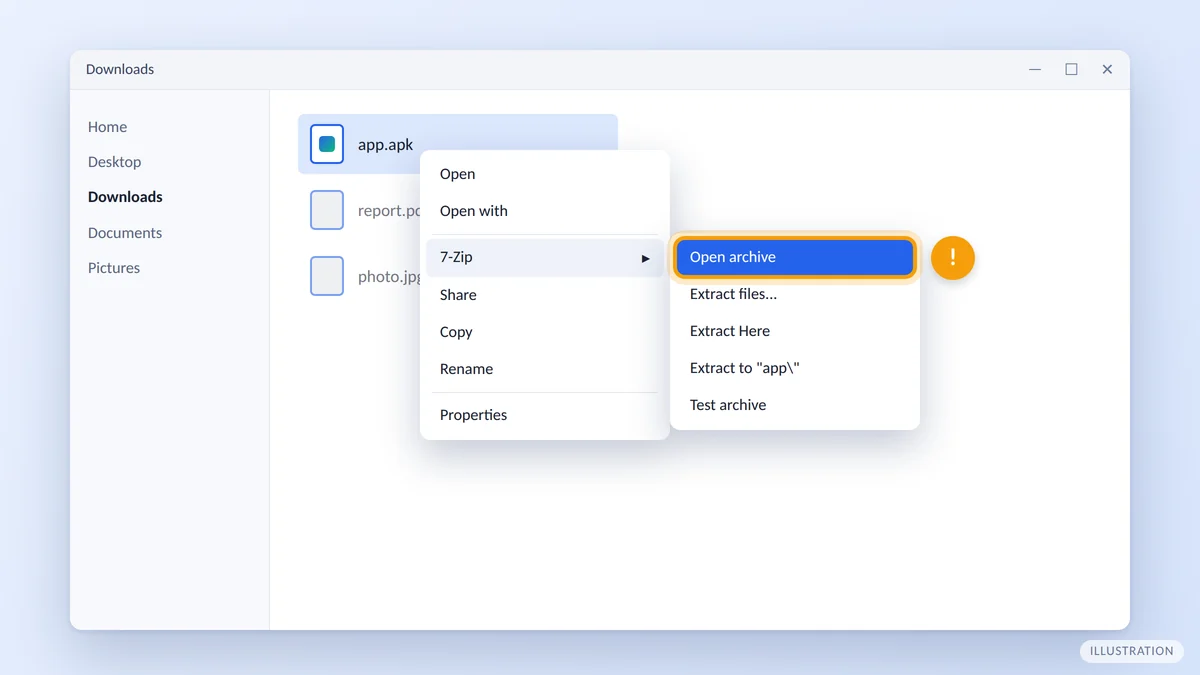Open Desktop in the sidebar
This screenshot has height=675, width=1200.
click(114, 162)
